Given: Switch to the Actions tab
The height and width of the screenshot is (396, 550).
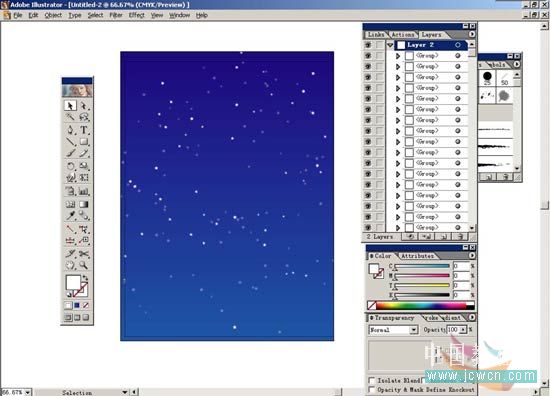Looking at the screenshot, I should pos(403,35).
